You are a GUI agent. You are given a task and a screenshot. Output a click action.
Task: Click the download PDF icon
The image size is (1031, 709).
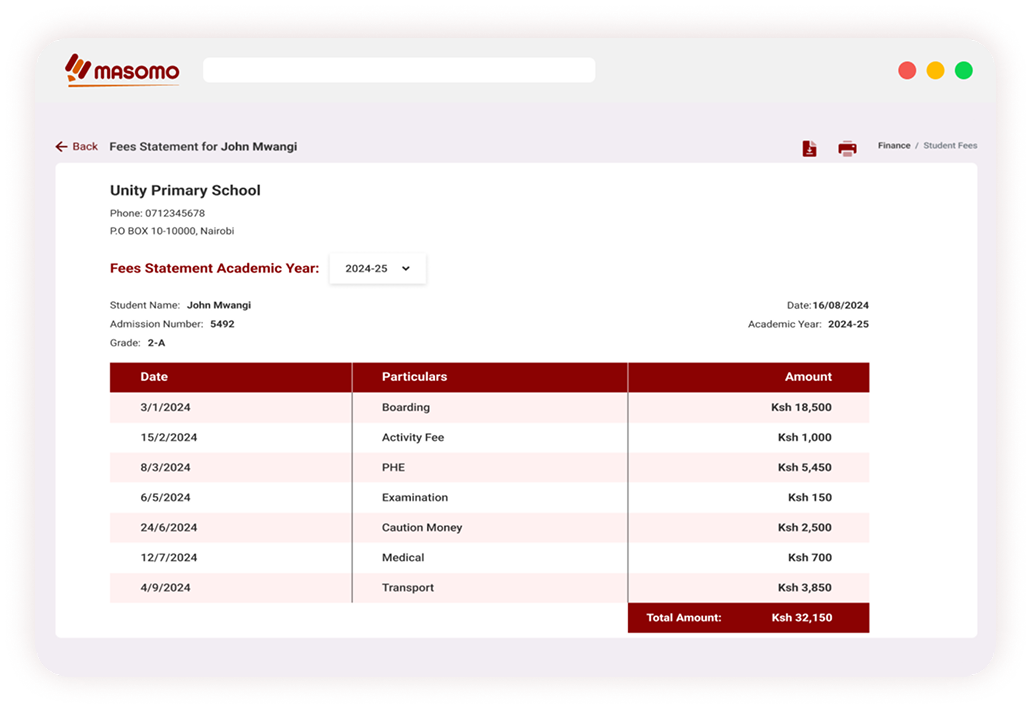[x=809, y=148]
